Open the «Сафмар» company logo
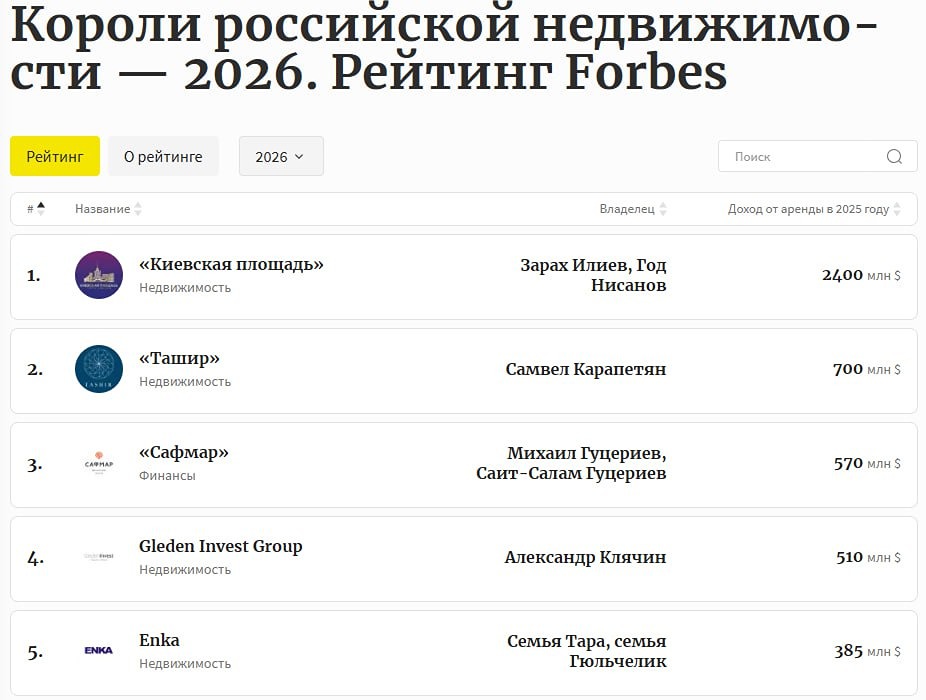The height and width of the screenshot is (700, 926). pos(98,462)
